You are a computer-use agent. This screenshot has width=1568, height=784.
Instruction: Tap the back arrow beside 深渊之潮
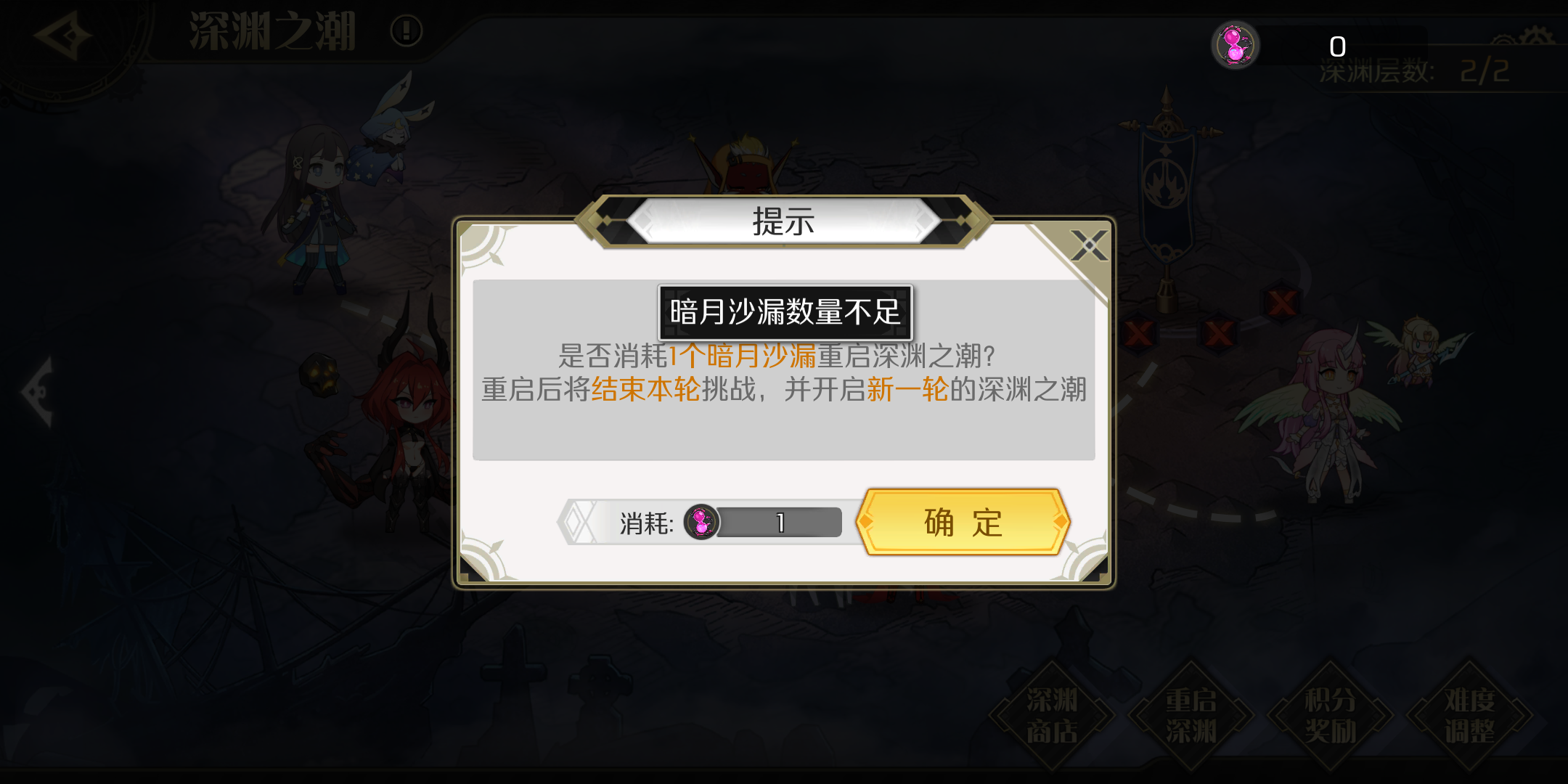pyautogui.click(x=62, y=35)
